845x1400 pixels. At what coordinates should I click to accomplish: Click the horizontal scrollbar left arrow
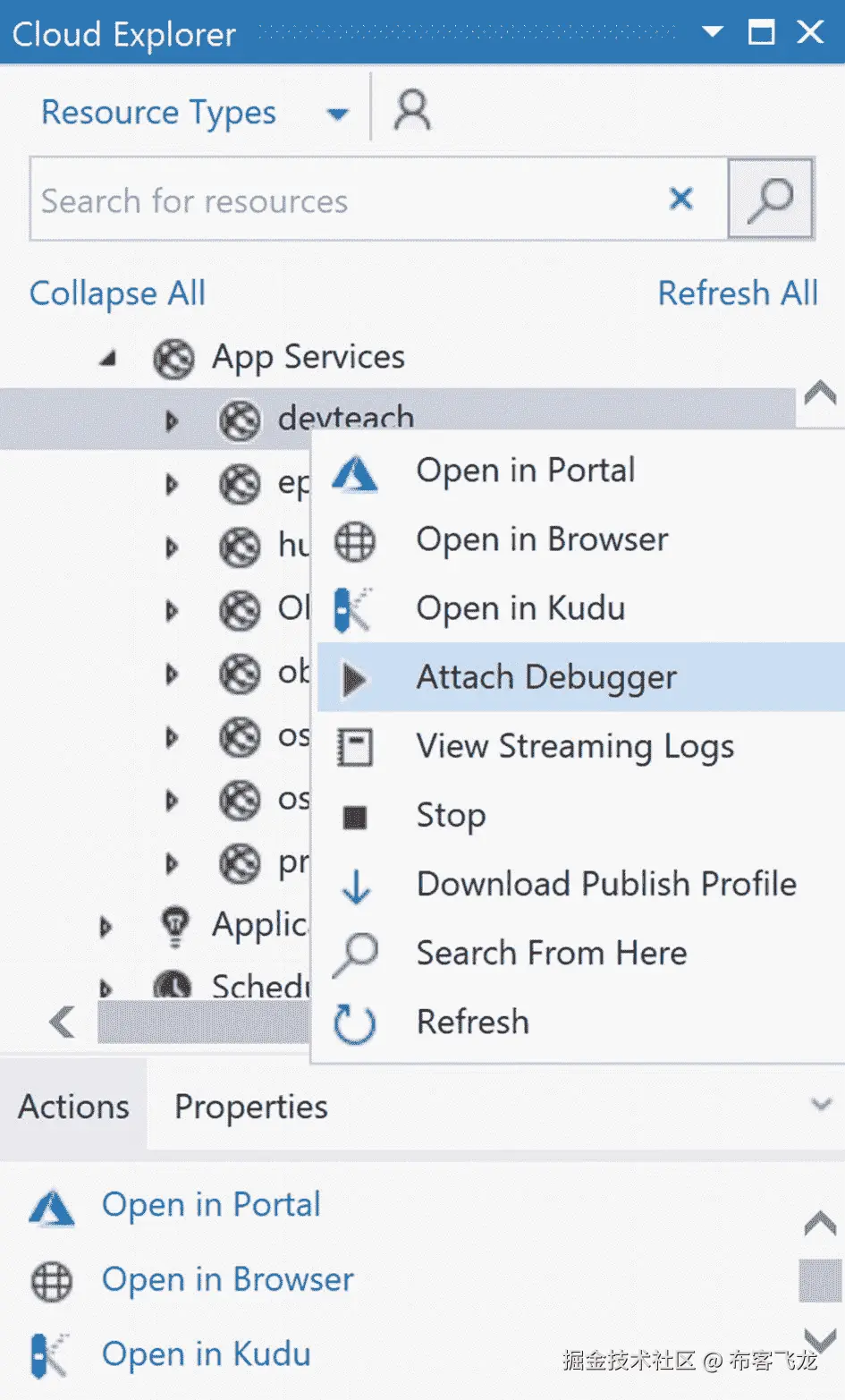[x=62, y=1022]
